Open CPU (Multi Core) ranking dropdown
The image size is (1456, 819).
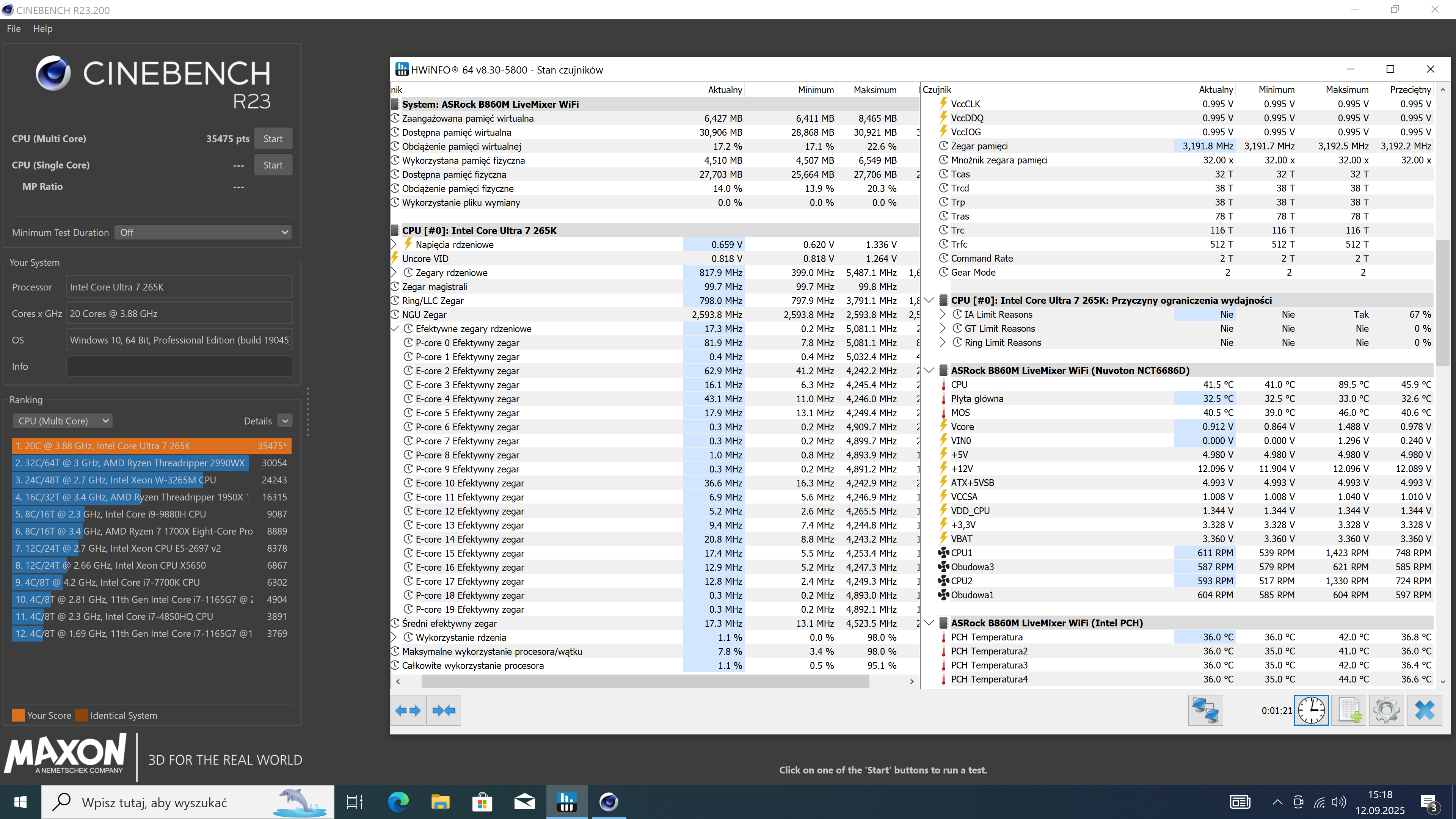tap(63, 421)
